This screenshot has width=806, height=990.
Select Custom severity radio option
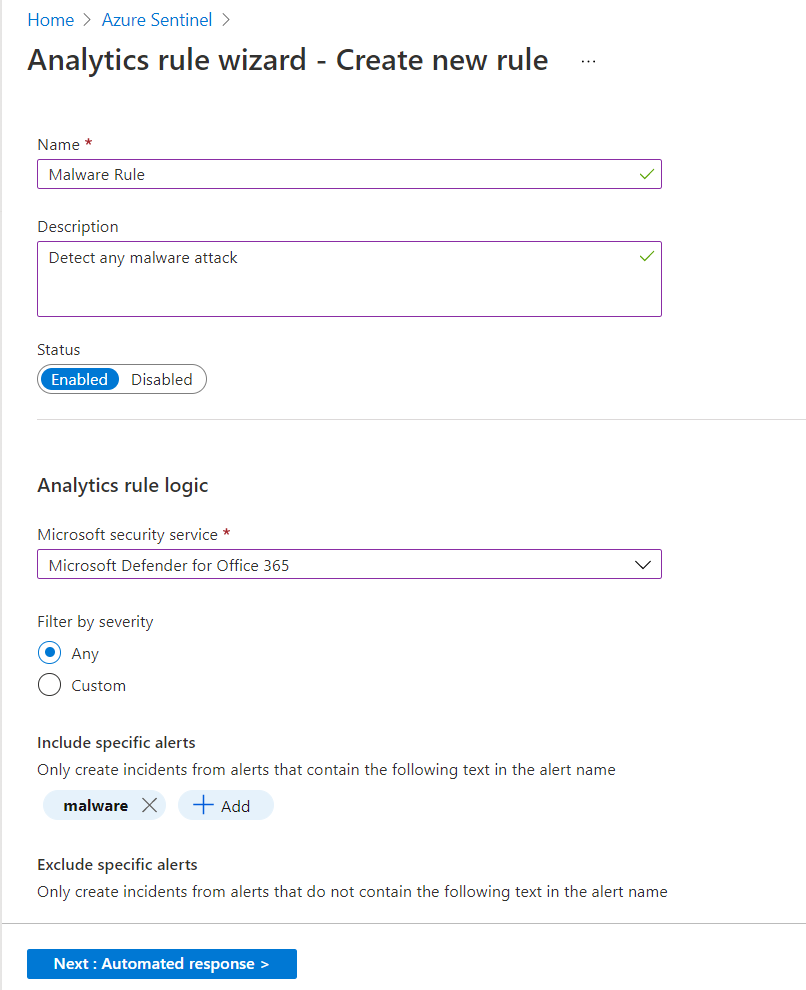tap(49, 685)
